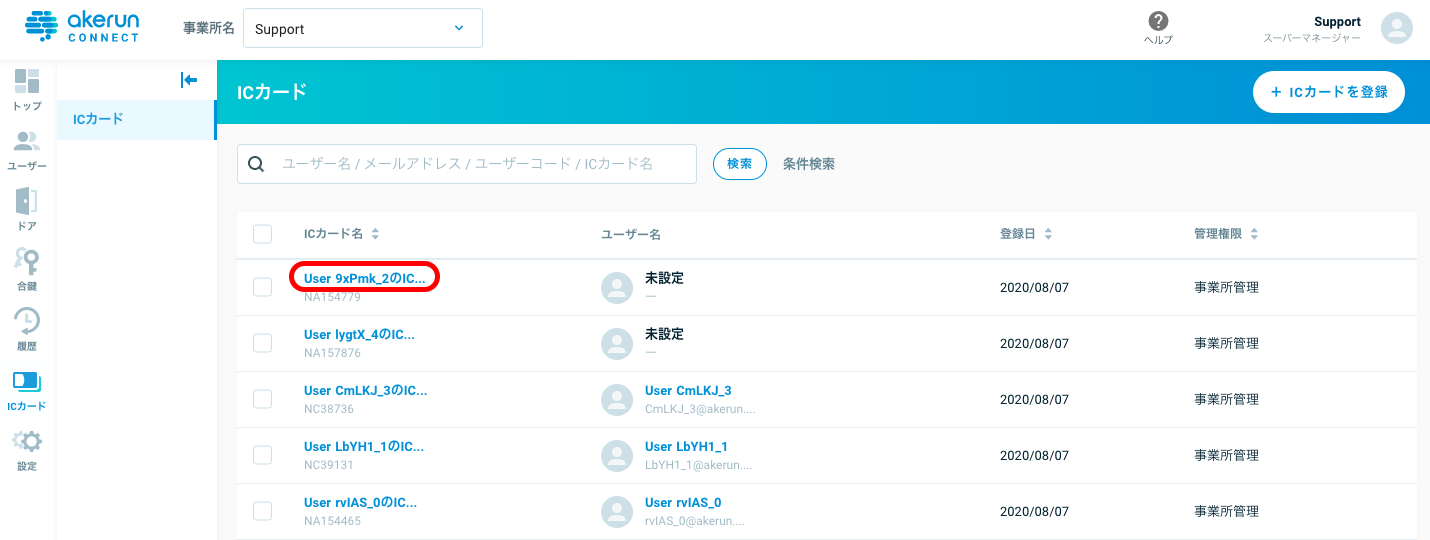
Task: Open the 設定 gear icon
Action: tap(27, 442)
